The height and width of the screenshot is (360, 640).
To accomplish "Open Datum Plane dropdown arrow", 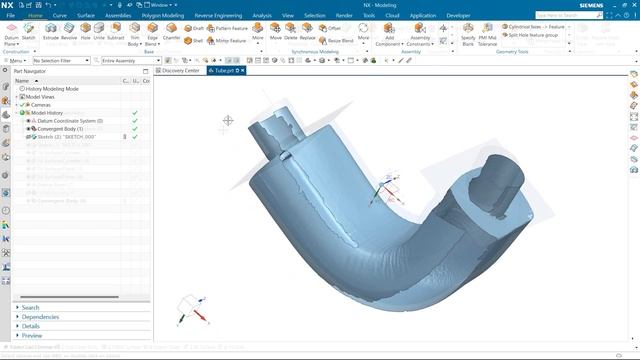I will point(18,44).
